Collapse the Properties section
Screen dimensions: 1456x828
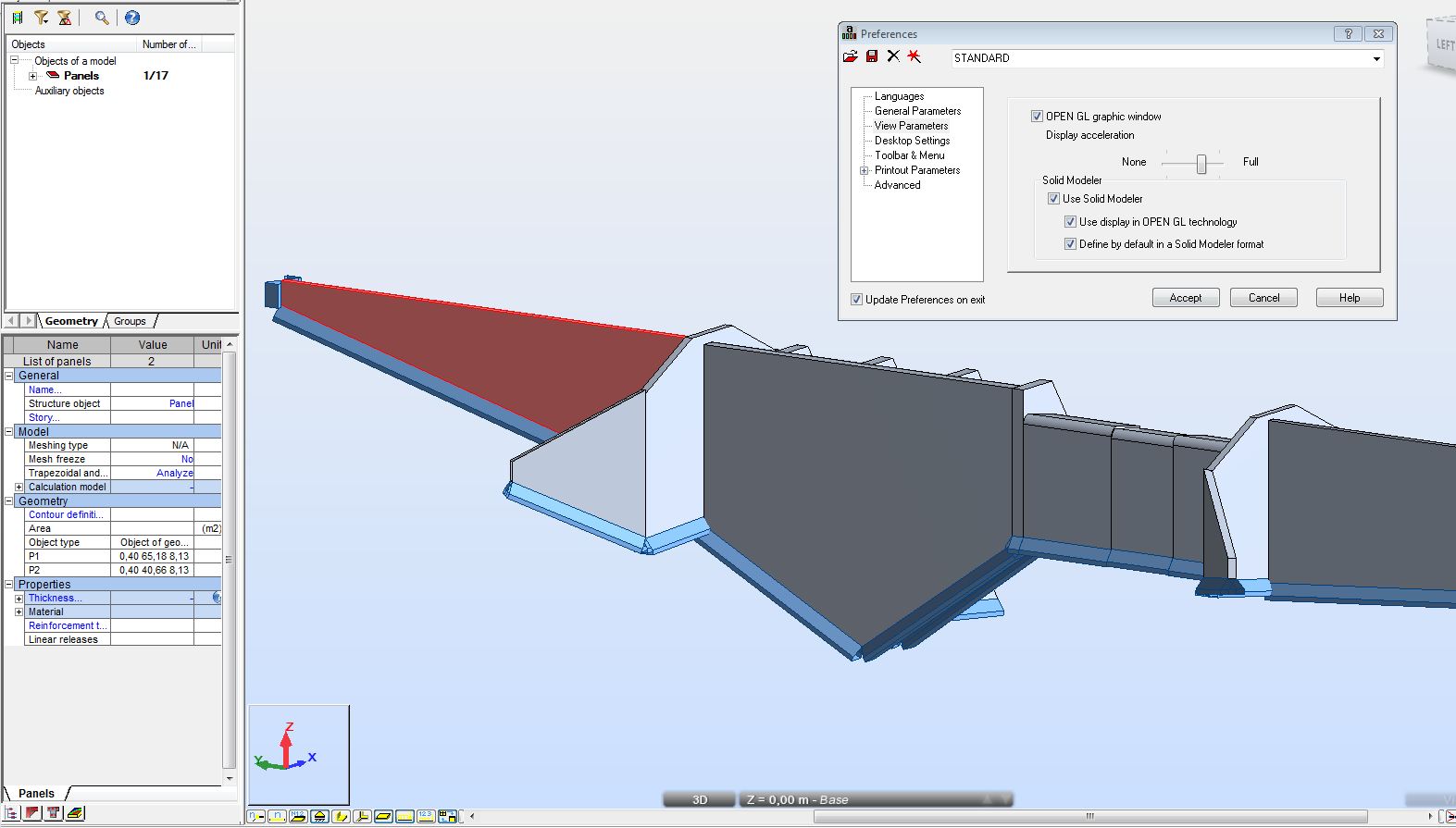coord(9,585)
